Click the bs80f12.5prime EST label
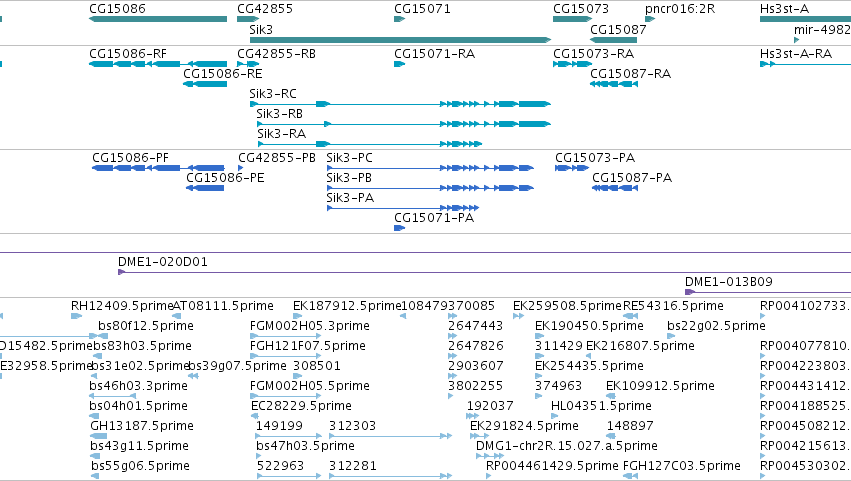 (146, 326)
